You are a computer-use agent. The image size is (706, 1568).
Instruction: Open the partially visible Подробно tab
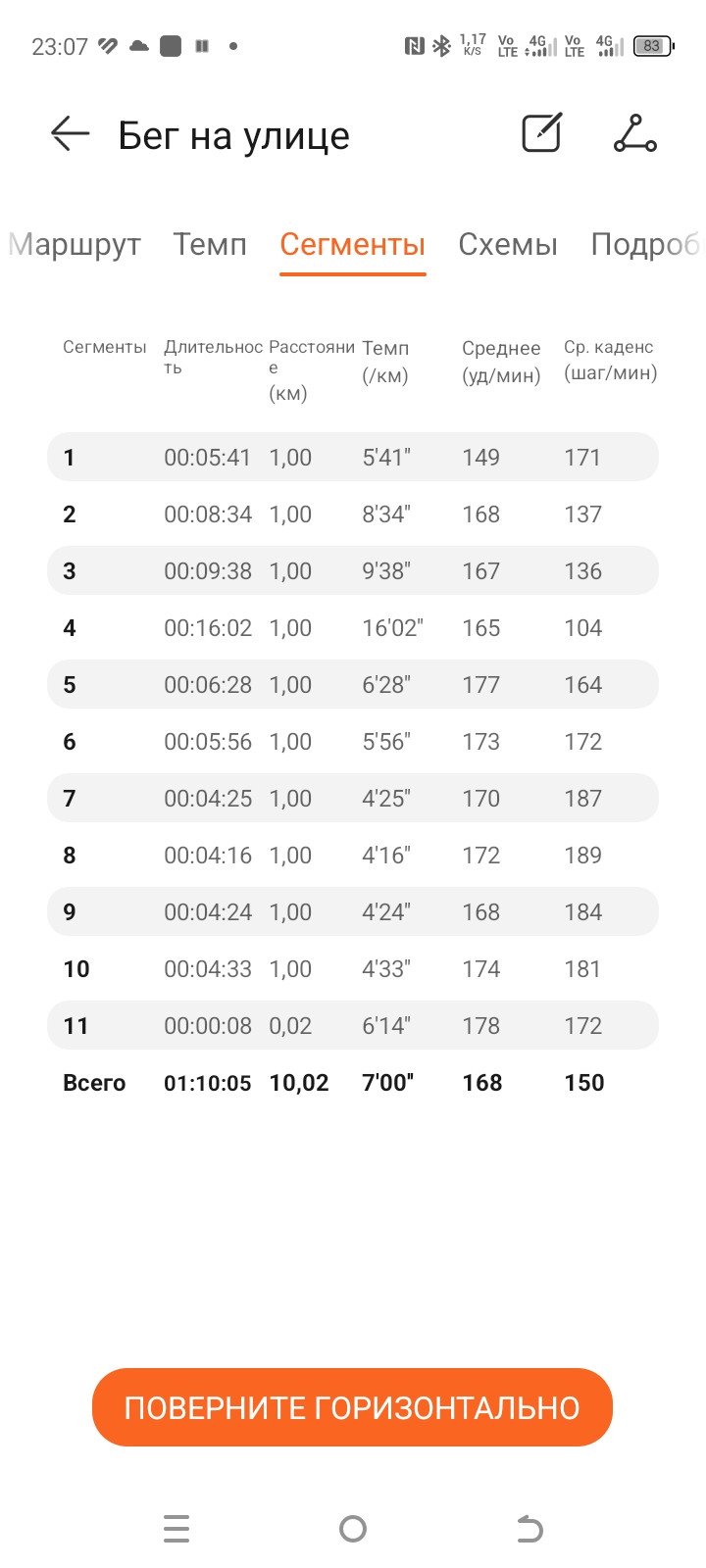coord(647,244)
